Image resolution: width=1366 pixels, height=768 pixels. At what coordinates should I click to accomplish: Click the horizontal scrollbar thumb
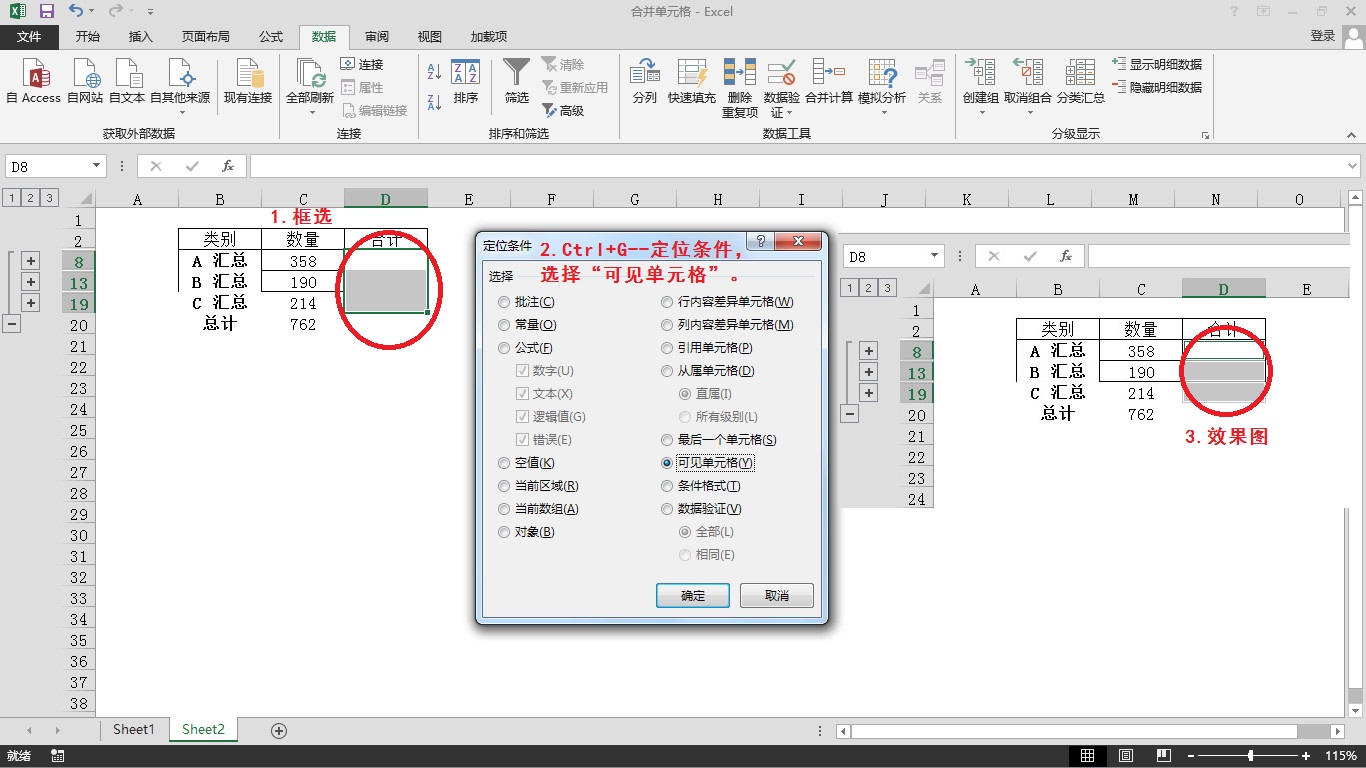coord(1074,731)
